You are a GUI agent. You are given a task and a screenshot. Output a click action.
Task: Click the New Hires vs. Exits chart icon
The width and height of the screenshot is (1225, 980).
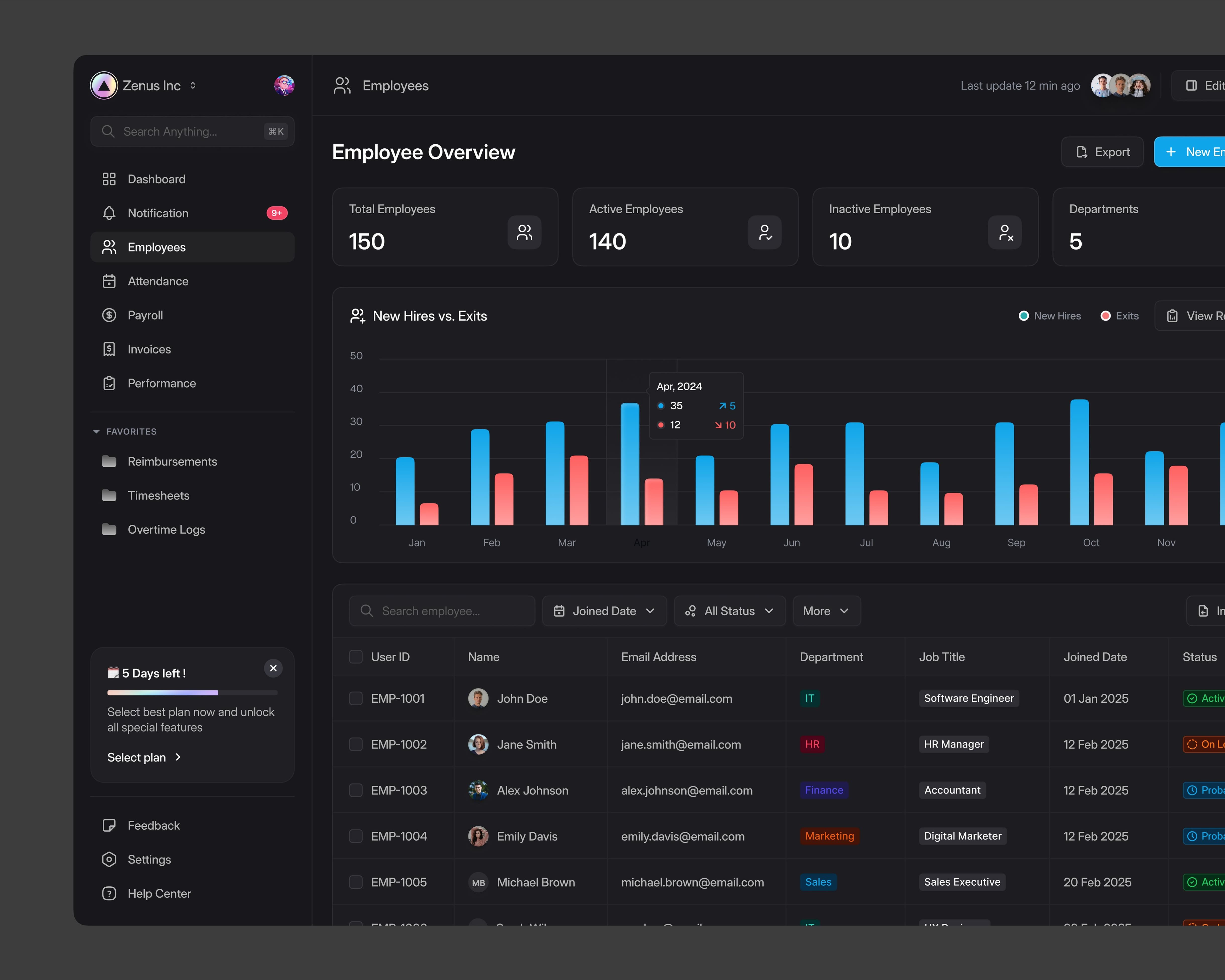pos(357,316)
